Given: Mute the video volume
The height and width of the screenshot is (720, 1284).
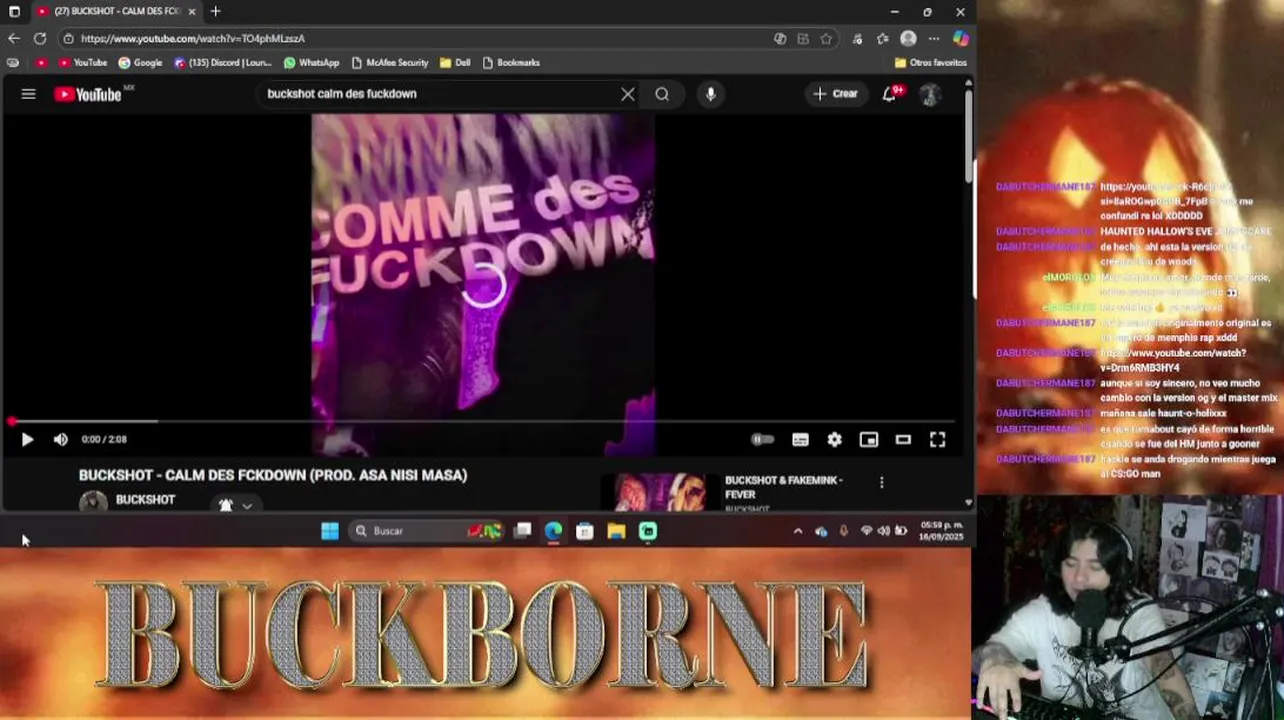Looking at the screenshot, I should tap(60, 439).
